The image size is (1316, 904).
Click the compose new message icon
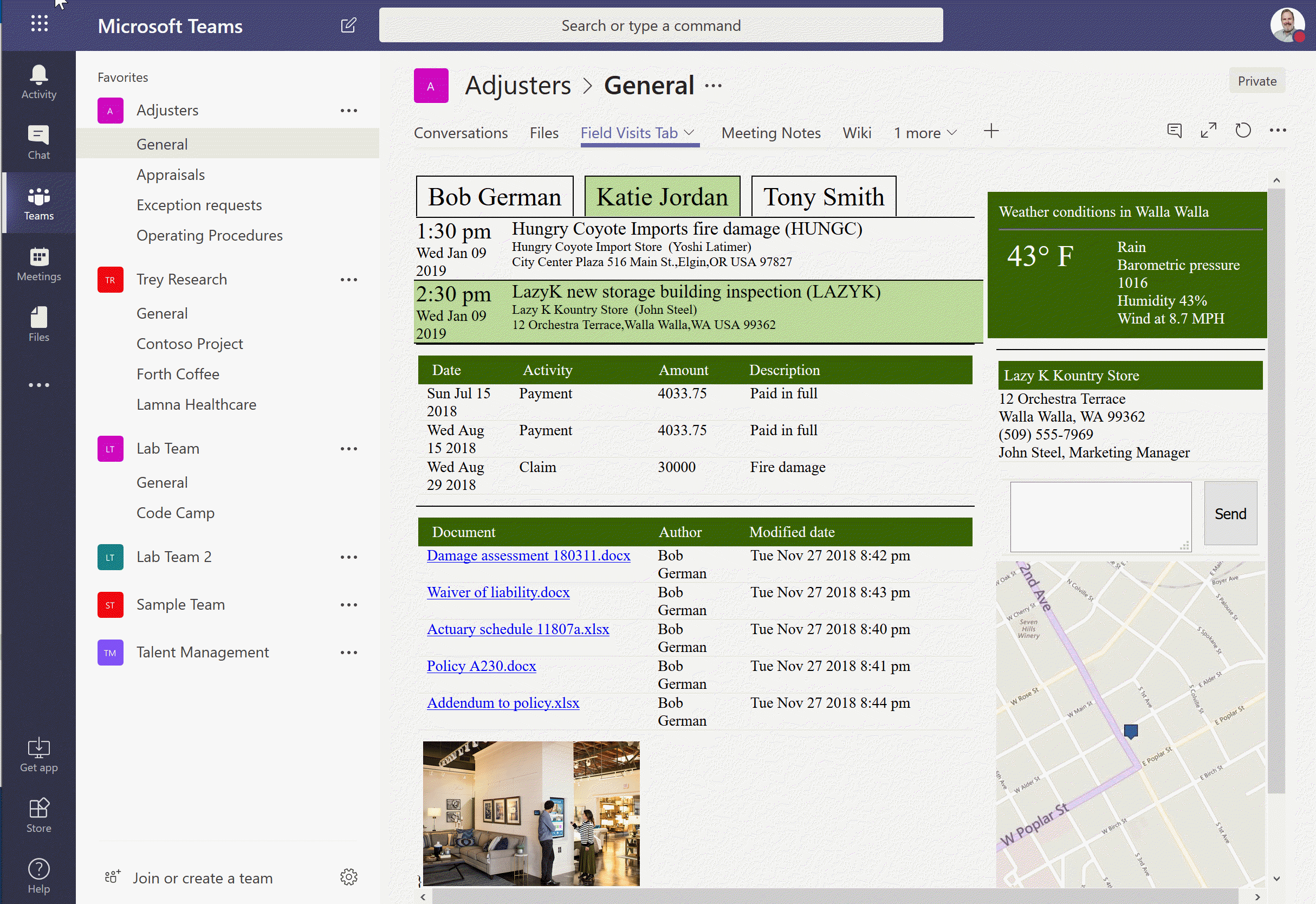coord(349,26)
